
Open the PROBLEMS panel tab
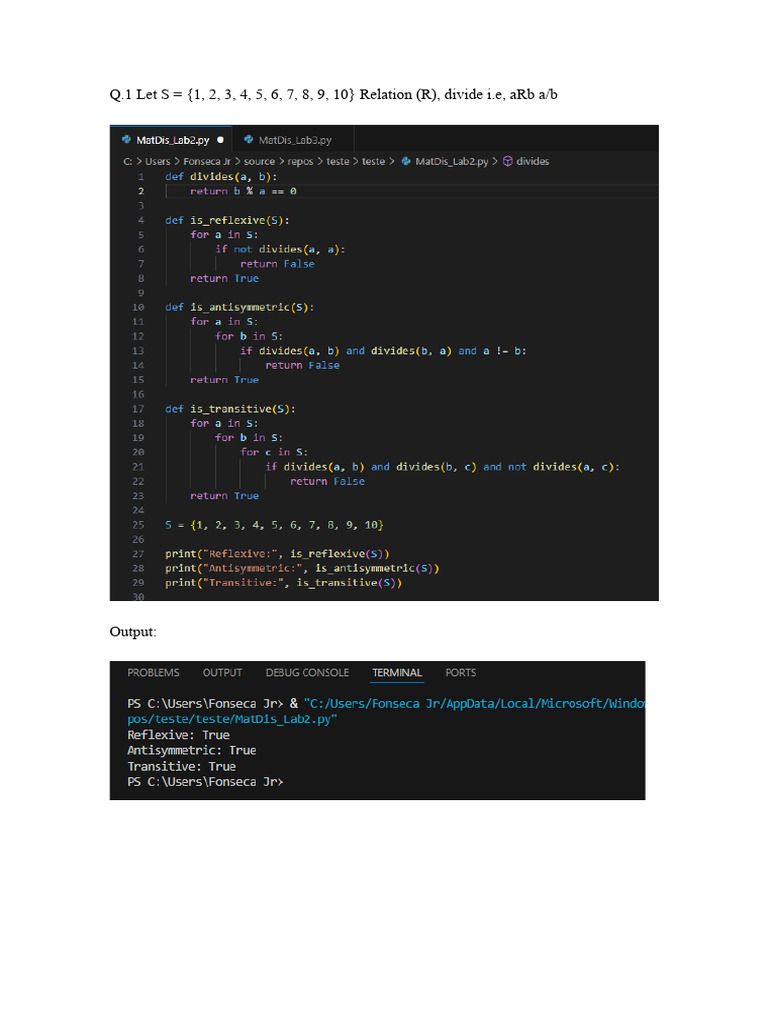click(153, 673)
